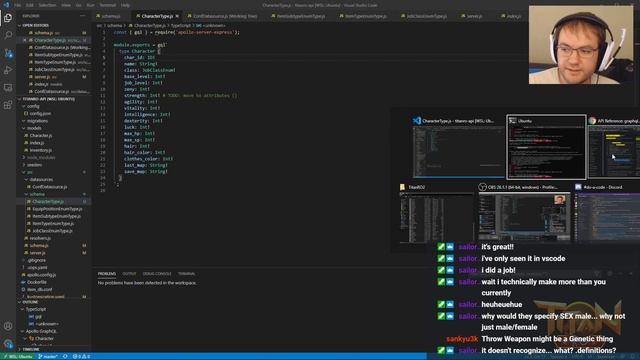Select the Output panel tab
The height and width of the screenshot is (360, 640).
[129, 273]
